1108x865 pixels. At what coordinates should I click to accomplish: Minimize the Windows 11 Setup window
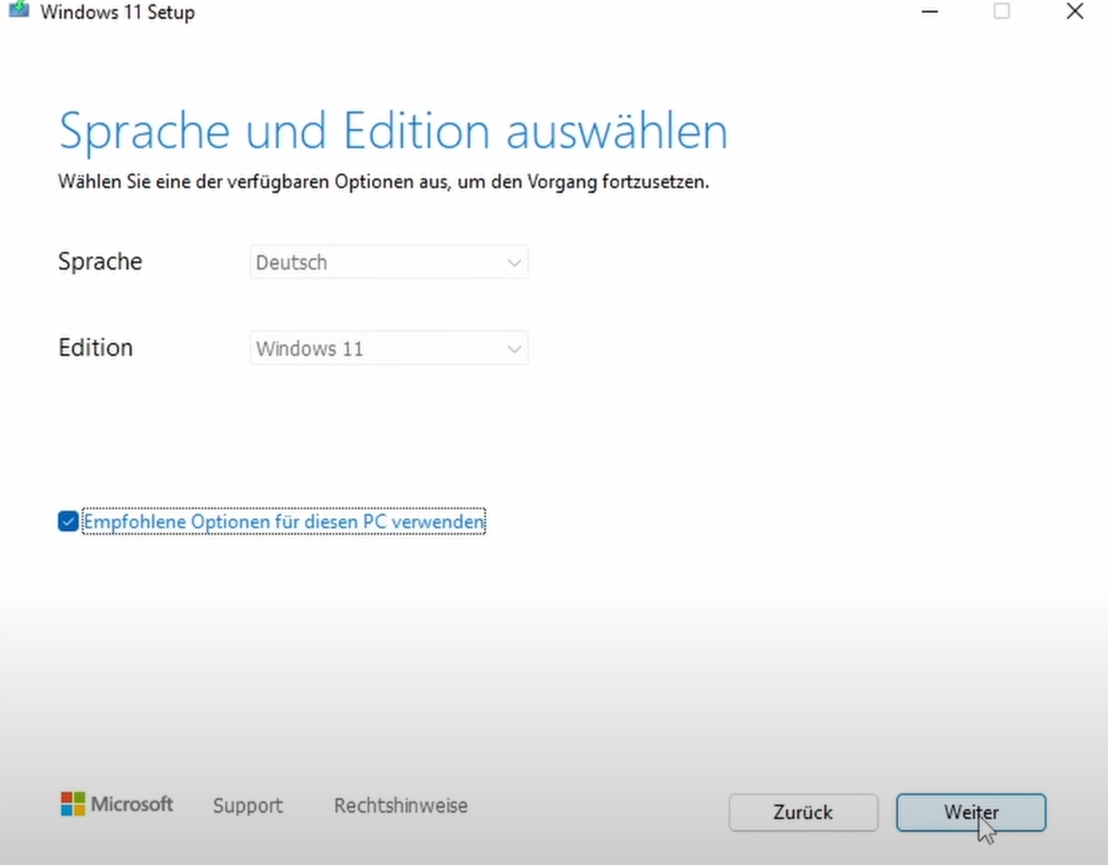[930, 11]
